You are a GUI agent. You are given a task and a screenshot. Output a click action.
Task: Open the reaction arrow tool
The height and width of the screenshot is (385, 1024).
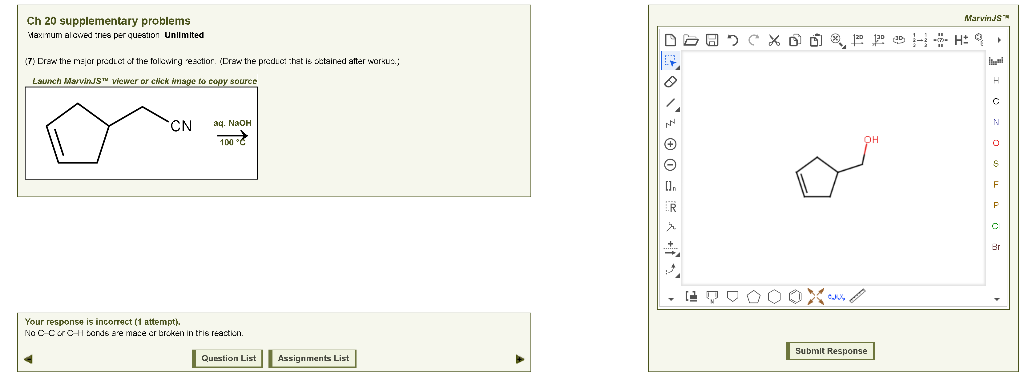[671, 249]
